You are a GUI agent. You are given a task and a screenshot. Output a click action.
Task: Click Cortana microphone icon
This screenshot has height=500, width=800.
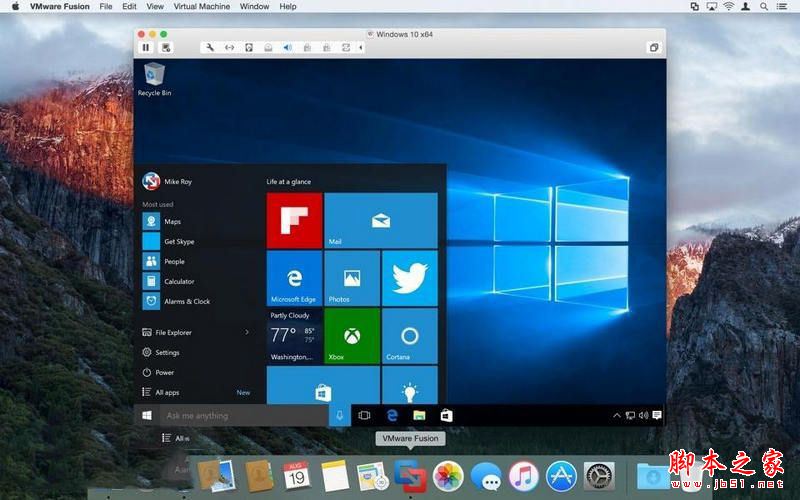click(x=340, y=415)
